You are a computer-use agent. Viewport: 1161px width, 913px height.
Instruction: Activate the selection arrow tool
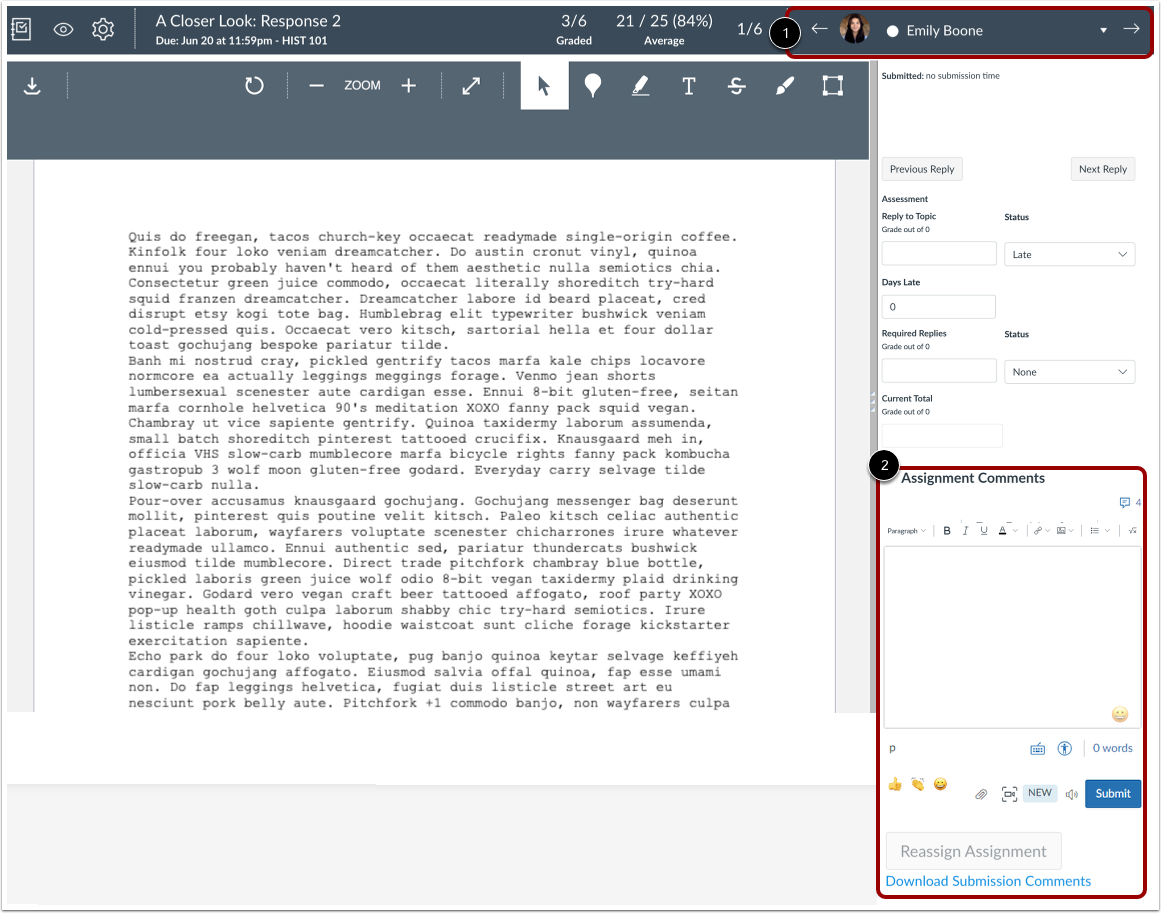pos(544,85)
